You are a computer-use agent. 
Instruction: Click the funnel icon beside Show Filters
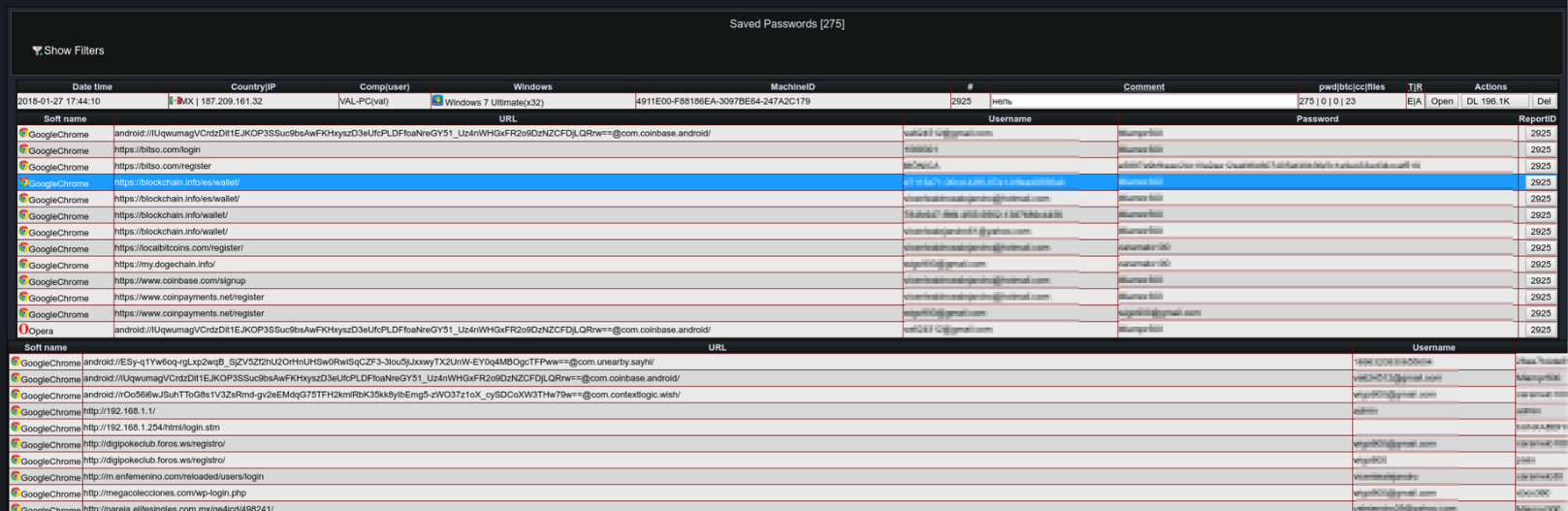click(x=37, y=50)
